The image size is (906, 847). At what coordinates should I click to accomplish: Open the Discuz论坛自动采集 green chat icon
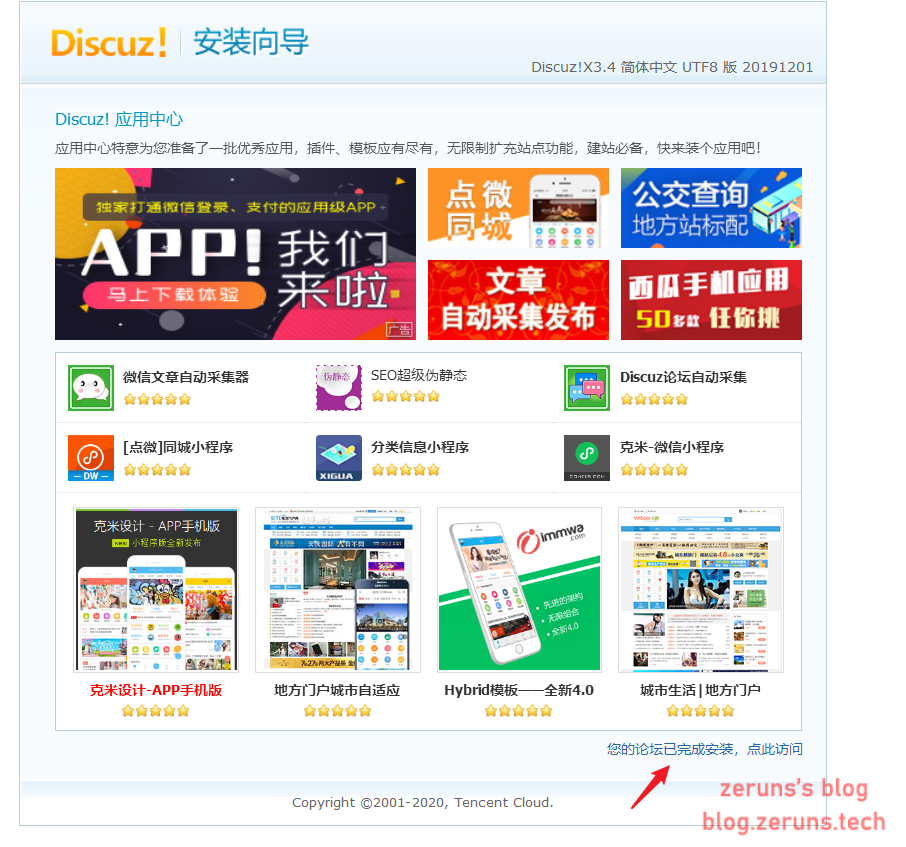(x=587, y=388)
